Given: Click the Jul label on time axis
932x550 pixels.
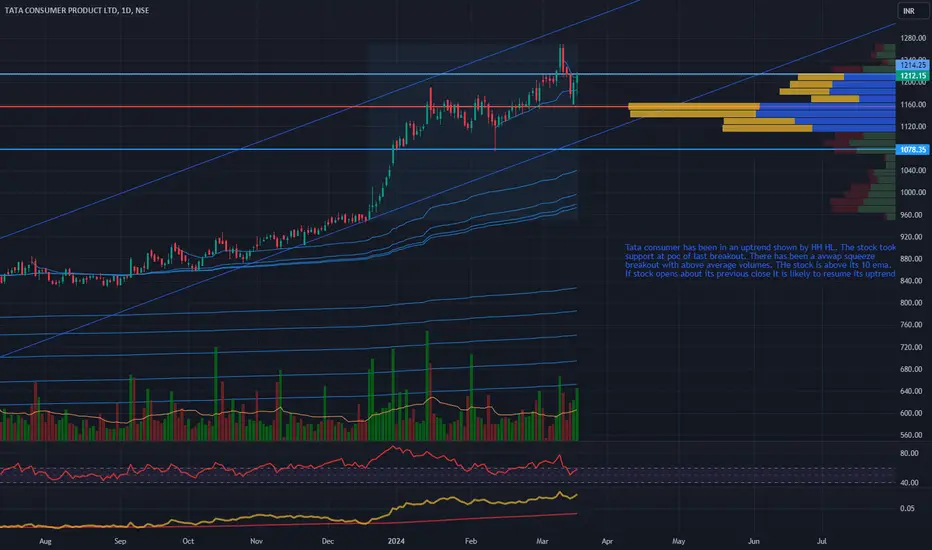Looking at the screenshot, I should [x=821, y=541].
